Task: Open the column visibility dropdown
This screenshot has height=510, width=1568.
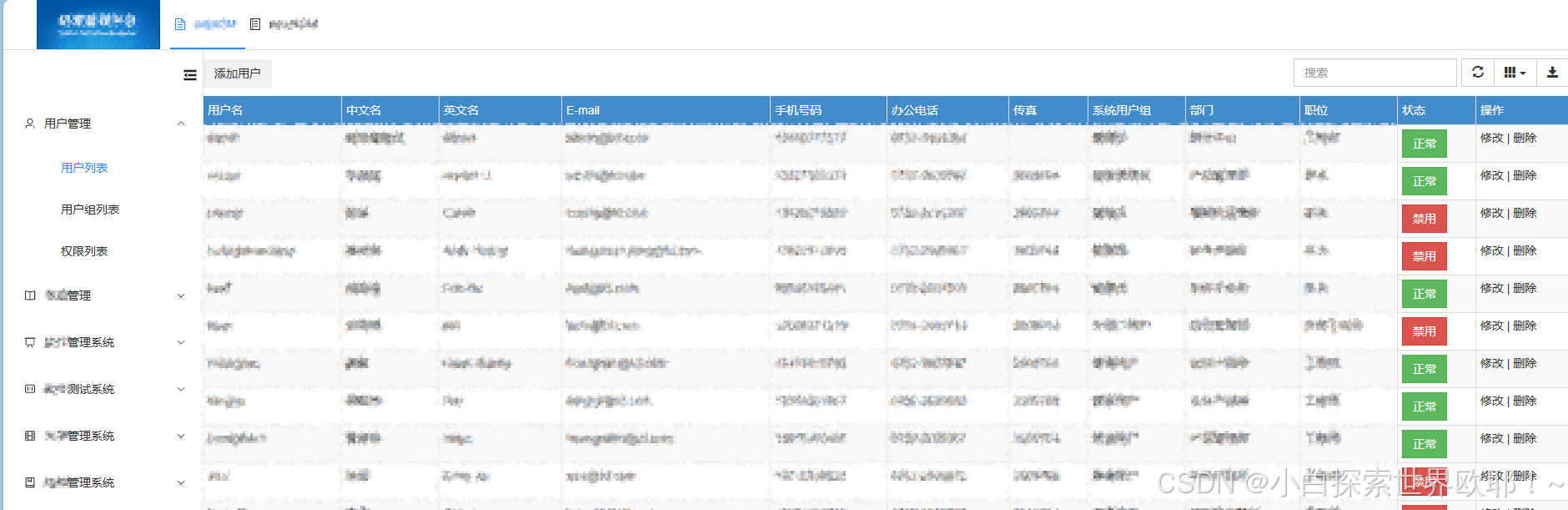Action: click(1515, 73)
